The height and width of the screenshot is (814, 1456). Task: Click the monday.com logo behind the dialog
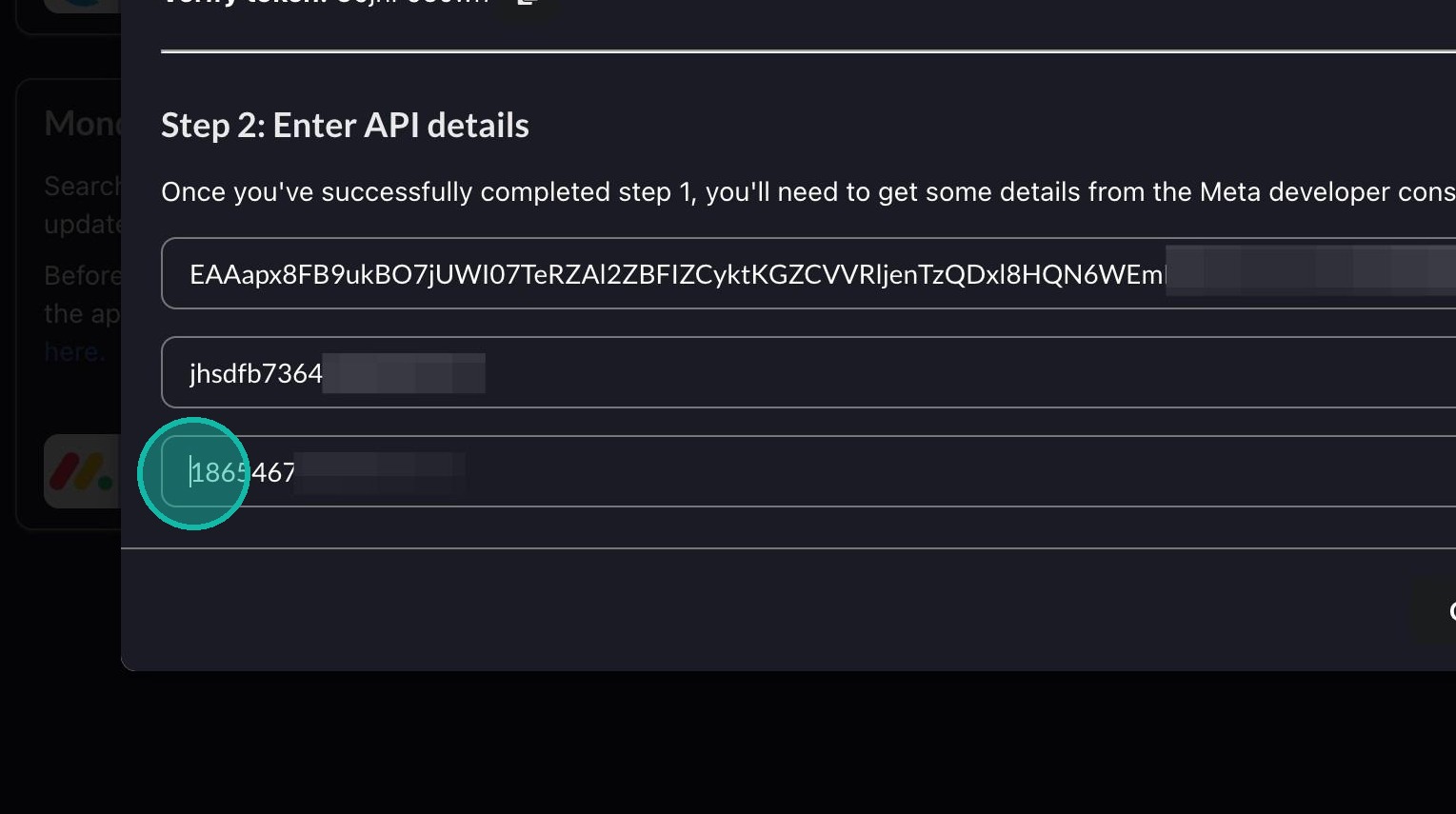[x=82, y=471]
